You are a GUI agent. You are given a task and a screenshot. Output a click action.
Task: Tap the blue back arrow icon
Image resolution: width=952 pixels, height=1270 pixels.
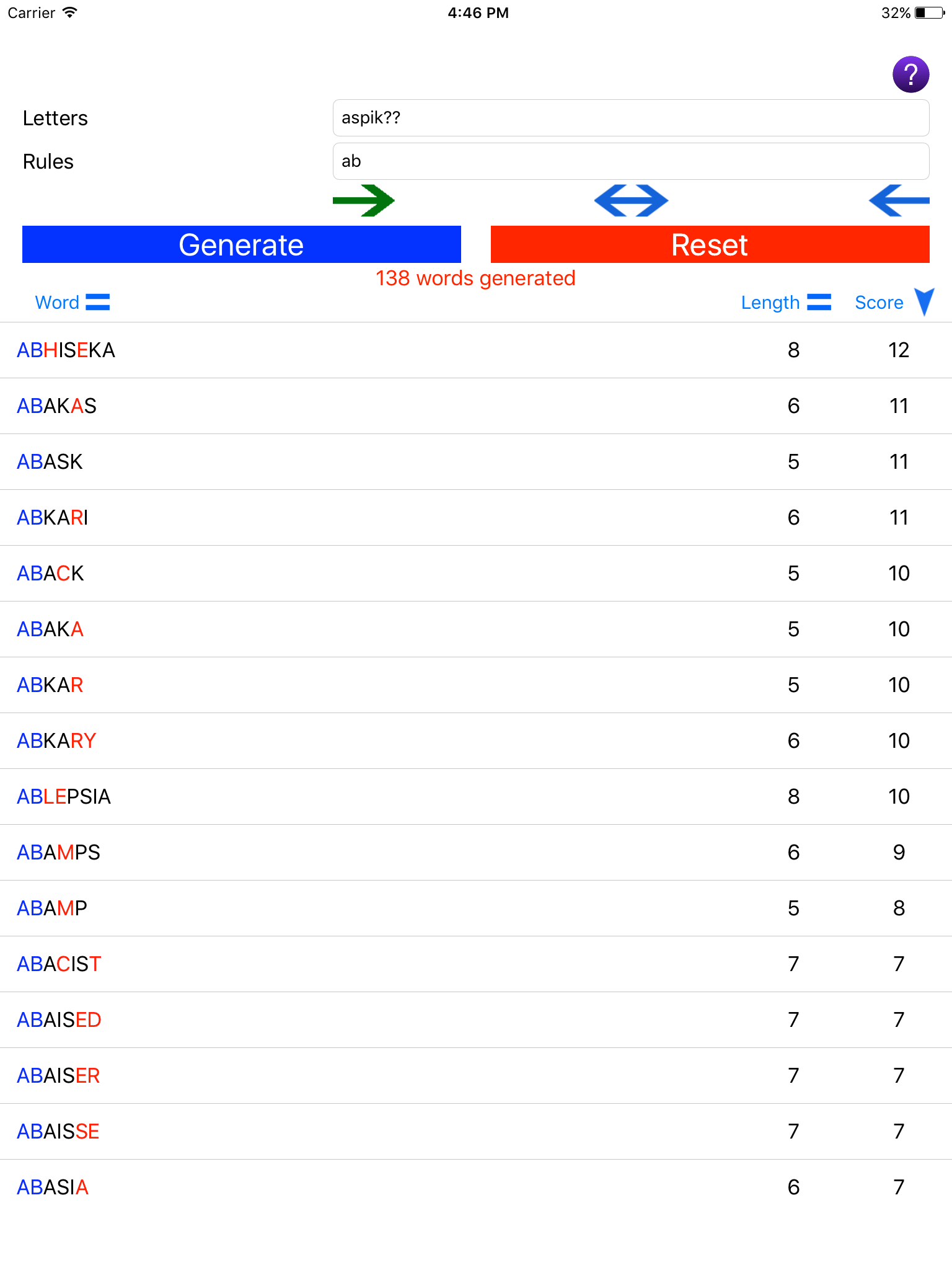[899, 200]
